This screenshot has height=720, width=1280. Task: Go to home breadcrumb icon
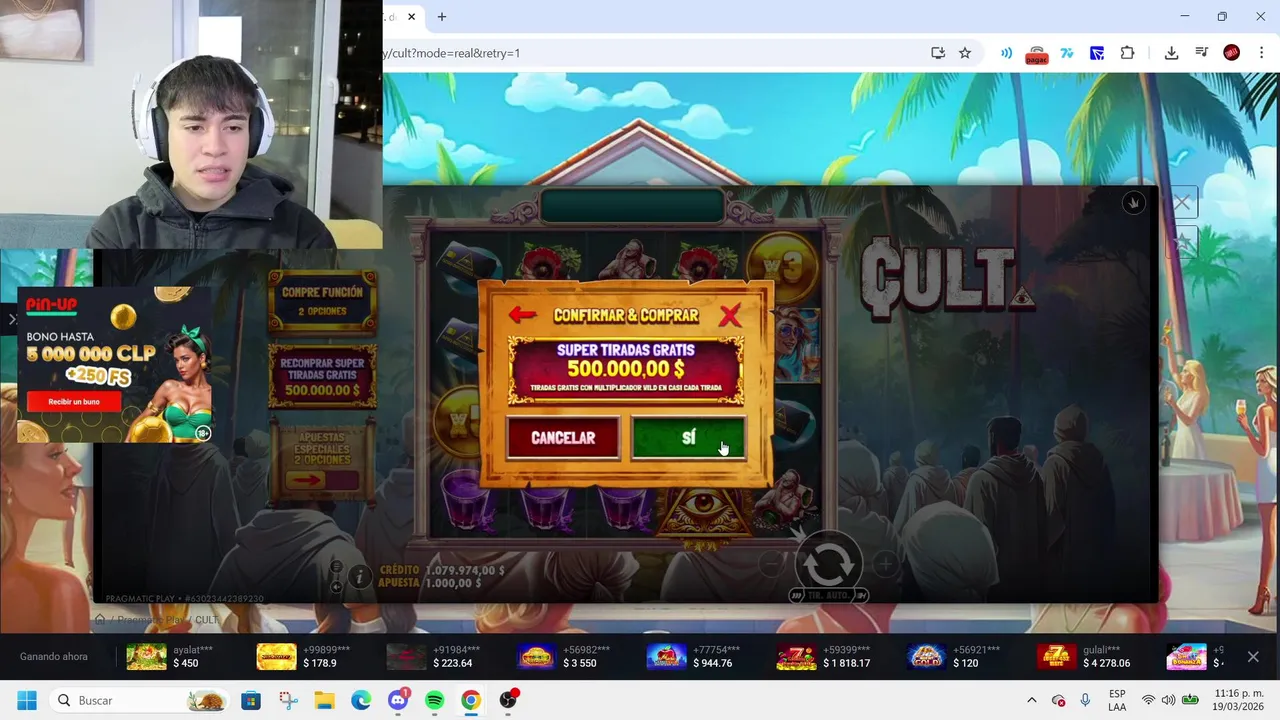(100, 620)
